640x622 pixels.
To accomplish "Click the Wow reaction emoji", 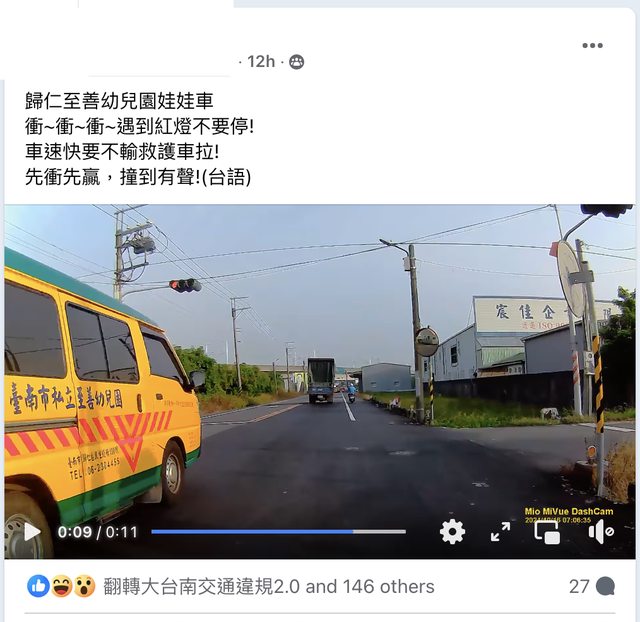I will [84, 586].
